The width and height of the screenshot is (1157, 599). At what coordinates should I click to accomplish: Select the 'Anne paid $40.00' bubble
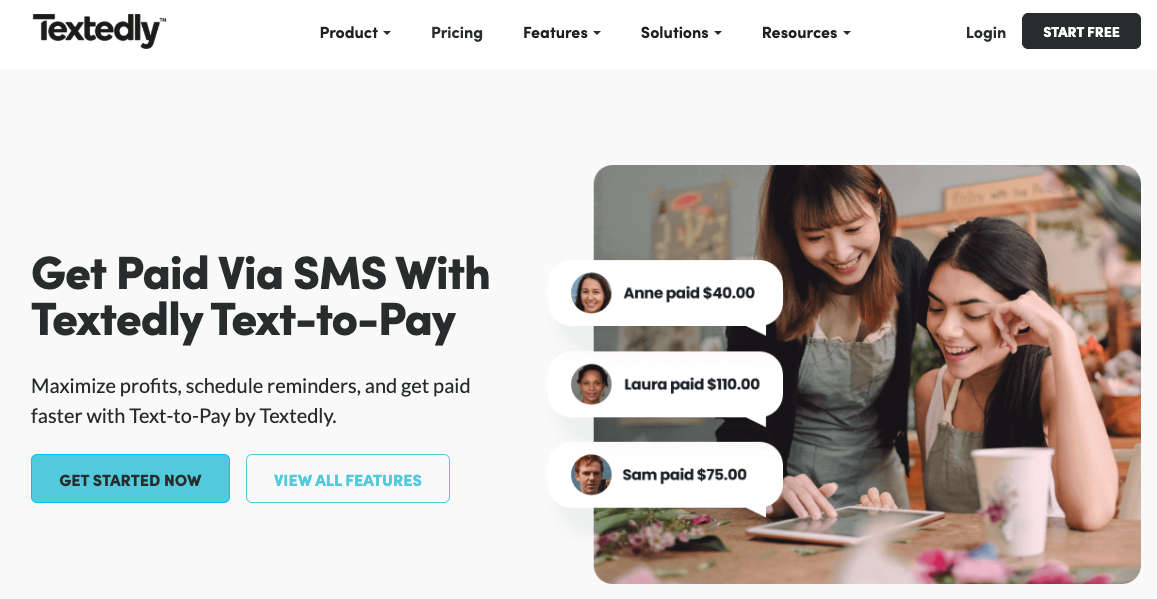pyautogui.click(x=665, y=294)
